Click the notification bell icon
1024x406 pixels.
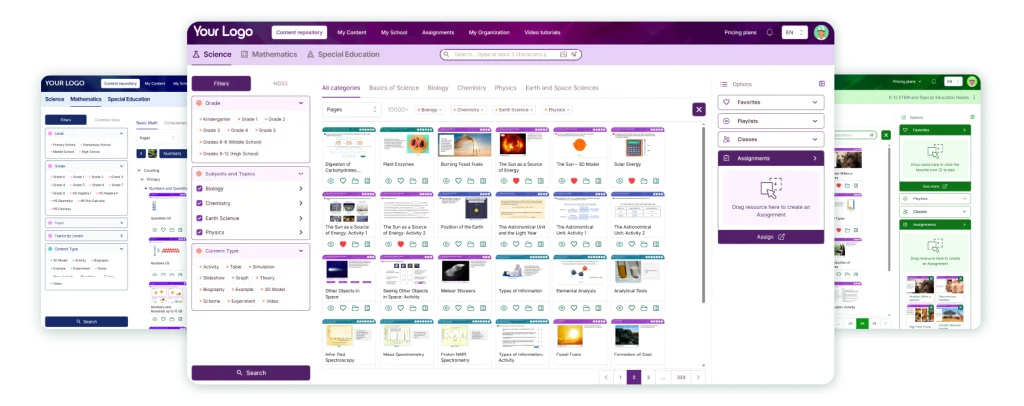click(769, 33)
